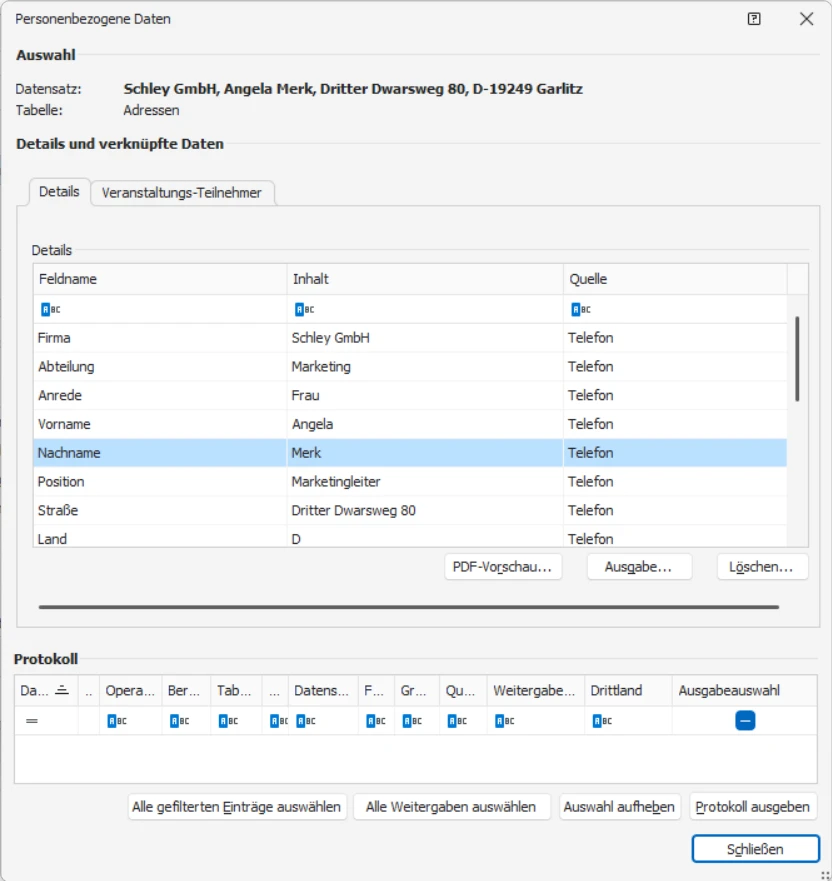
Task: Click the Ausgabe... button
Action: pos(639,567)
